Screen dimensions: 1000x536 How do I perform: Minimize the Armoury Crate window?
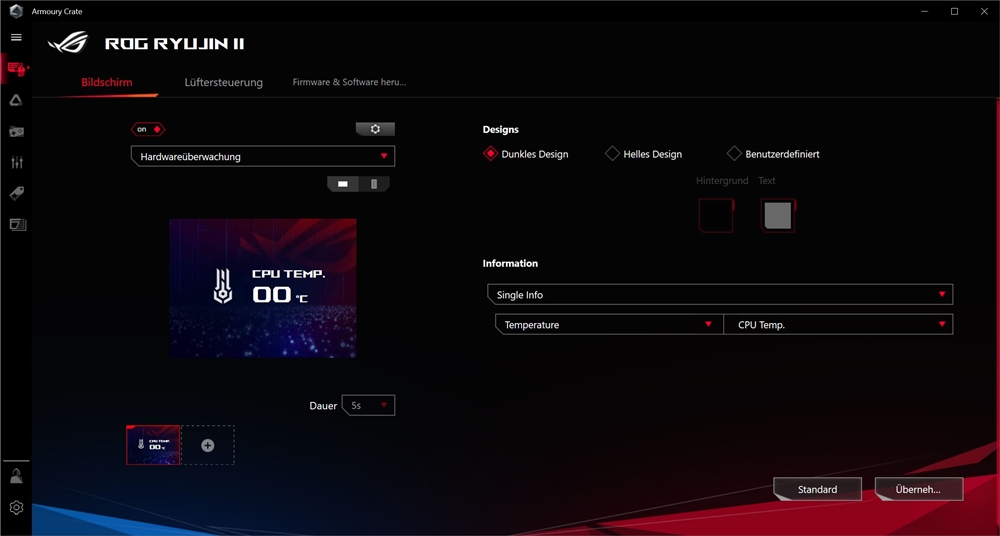[x=925, y=11]
